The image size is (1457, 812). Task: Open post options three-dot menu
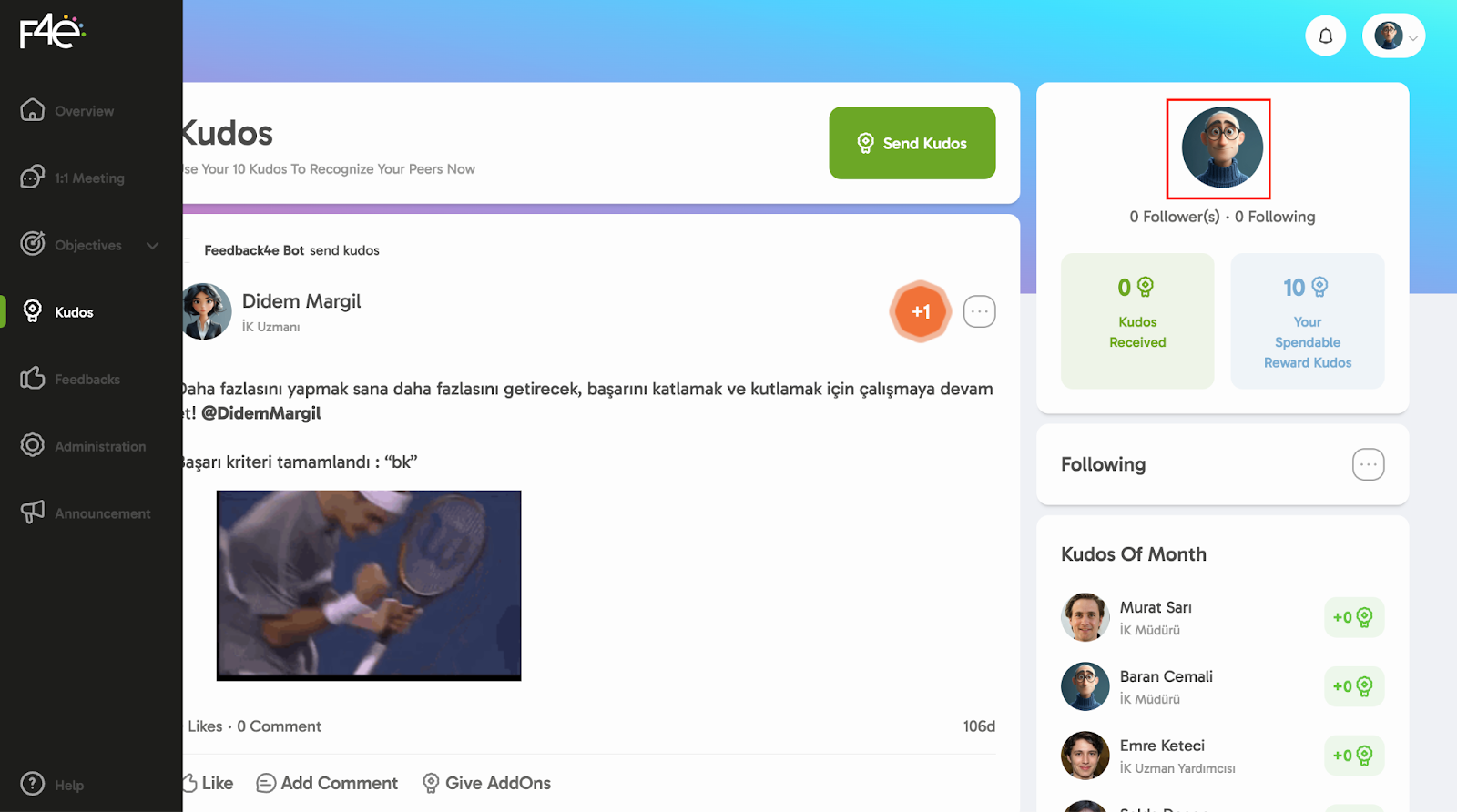click(979, 311)
